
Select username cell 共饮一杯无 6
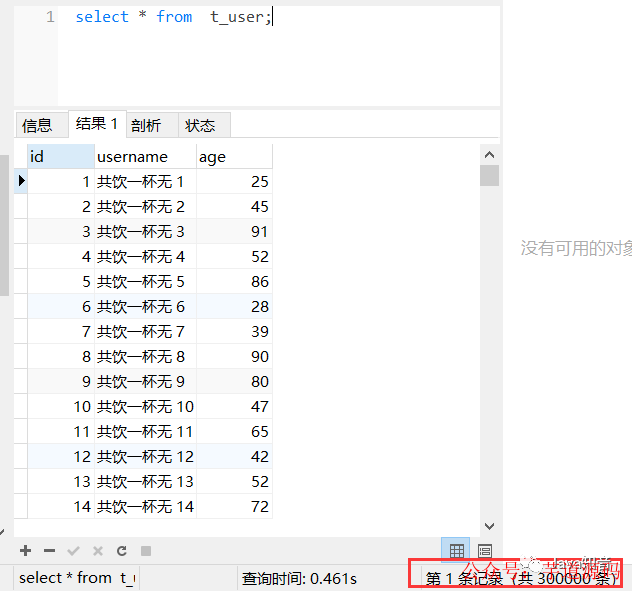(145, 306)
